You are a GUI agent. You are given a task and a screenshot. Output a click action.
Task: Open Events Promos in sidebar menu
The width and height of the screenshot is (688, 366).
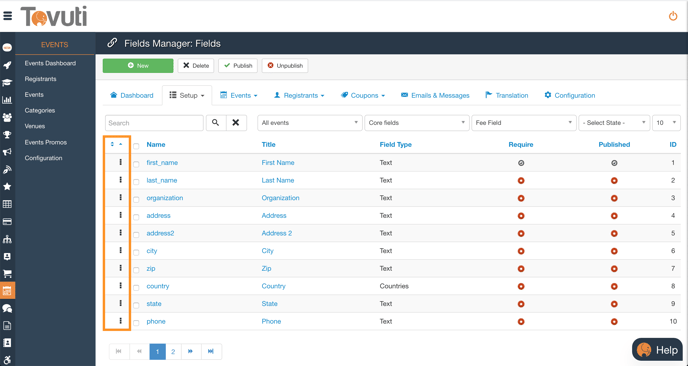46,142
